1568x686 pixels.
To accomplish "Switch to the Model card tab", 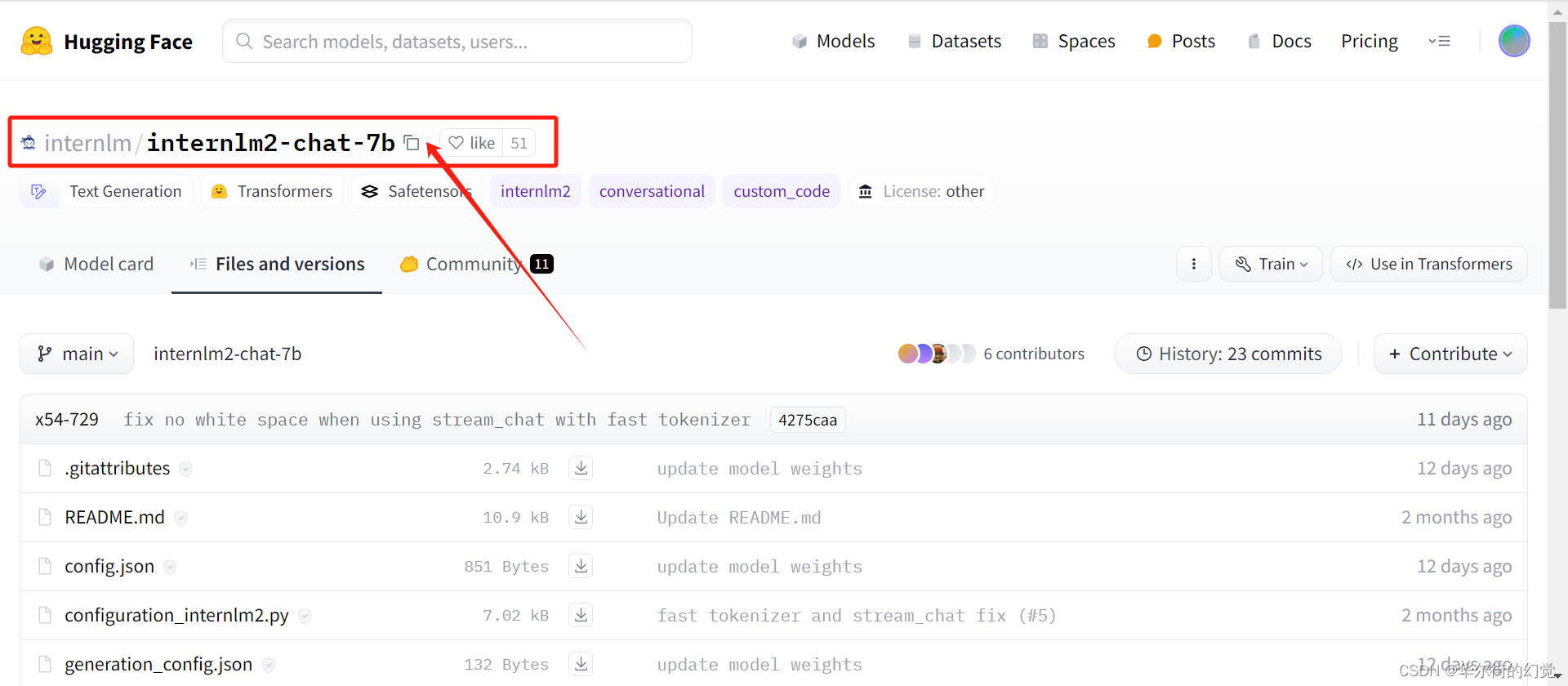I will pos(96,264).
